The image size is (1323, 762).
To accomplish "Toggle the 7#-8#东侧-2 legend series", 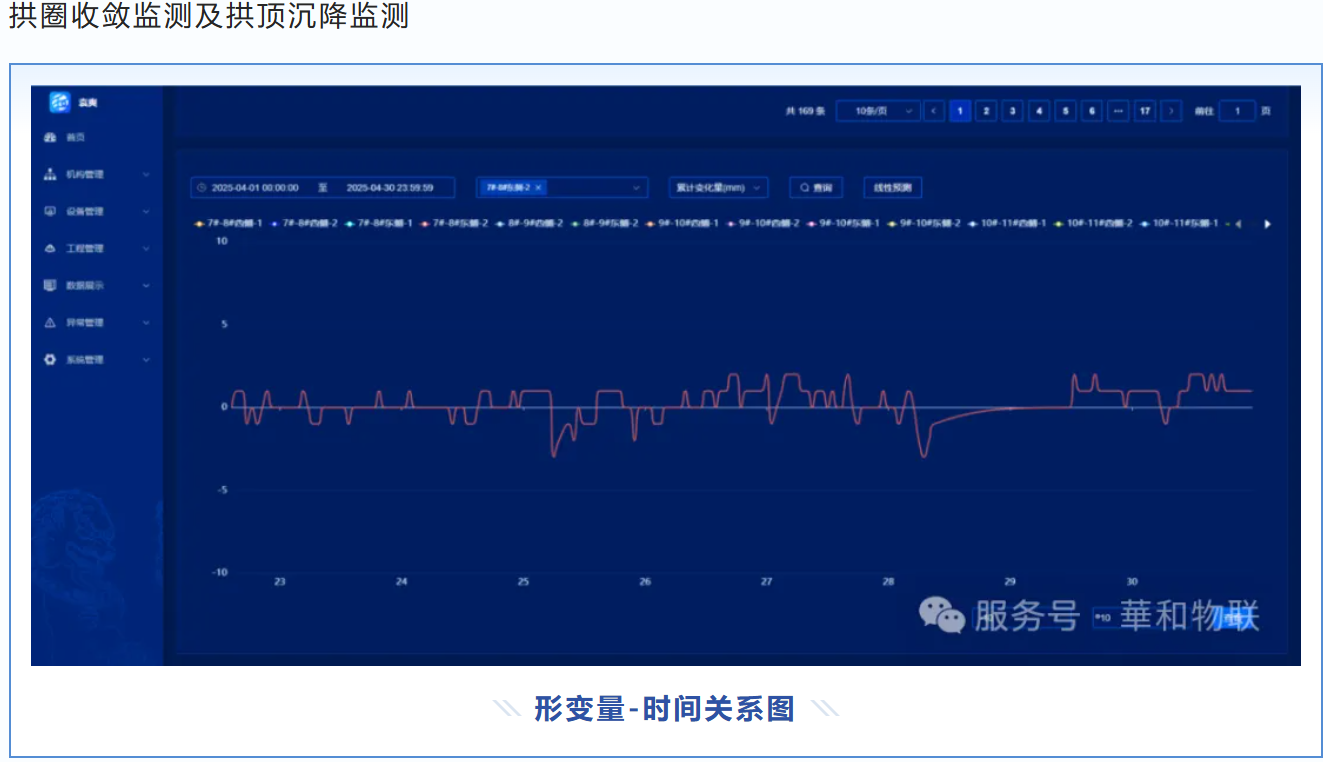I will [x=454, y=224].
